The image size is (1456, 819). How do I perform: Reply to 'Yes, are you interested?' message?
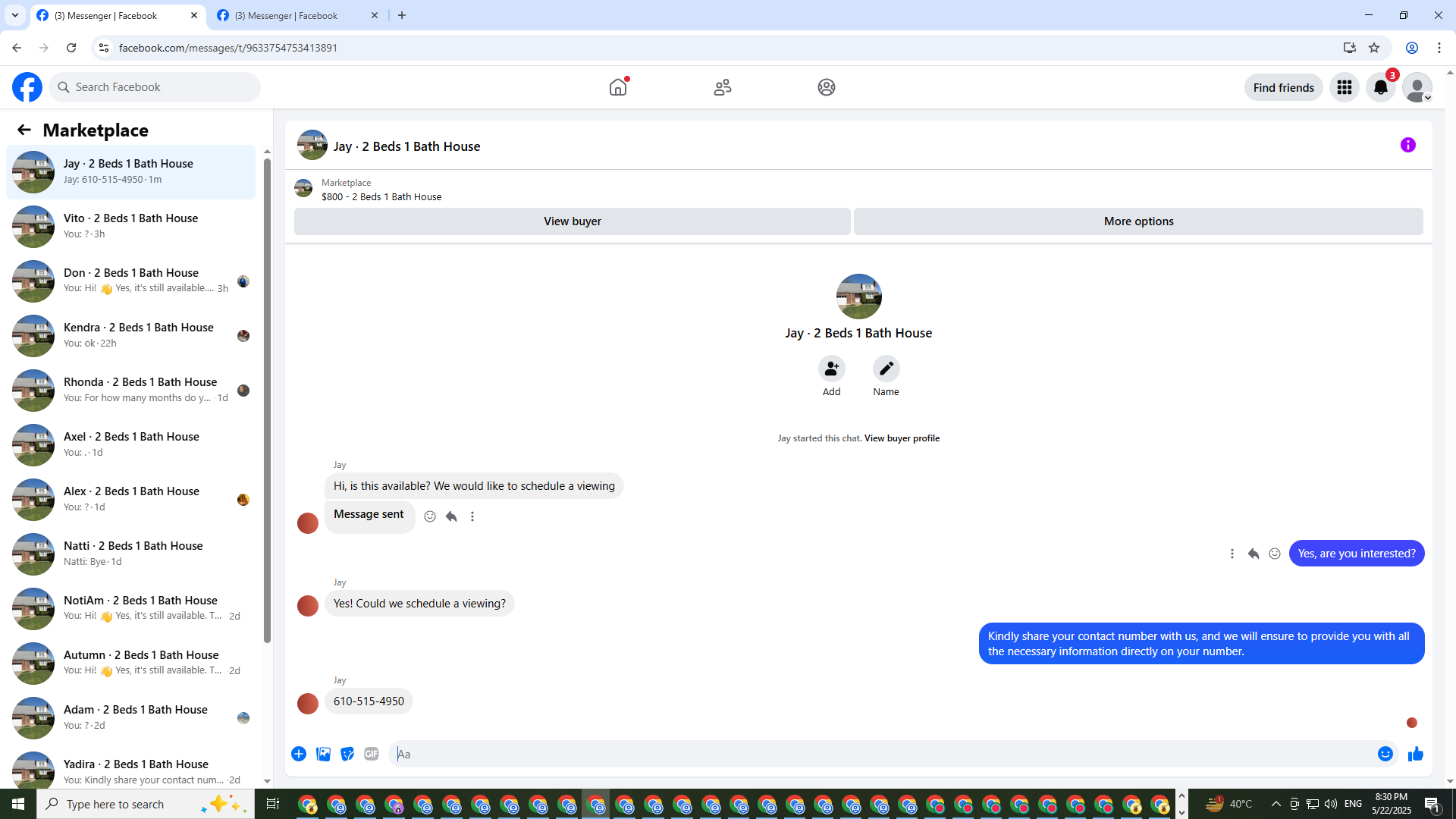(1254, 554)
